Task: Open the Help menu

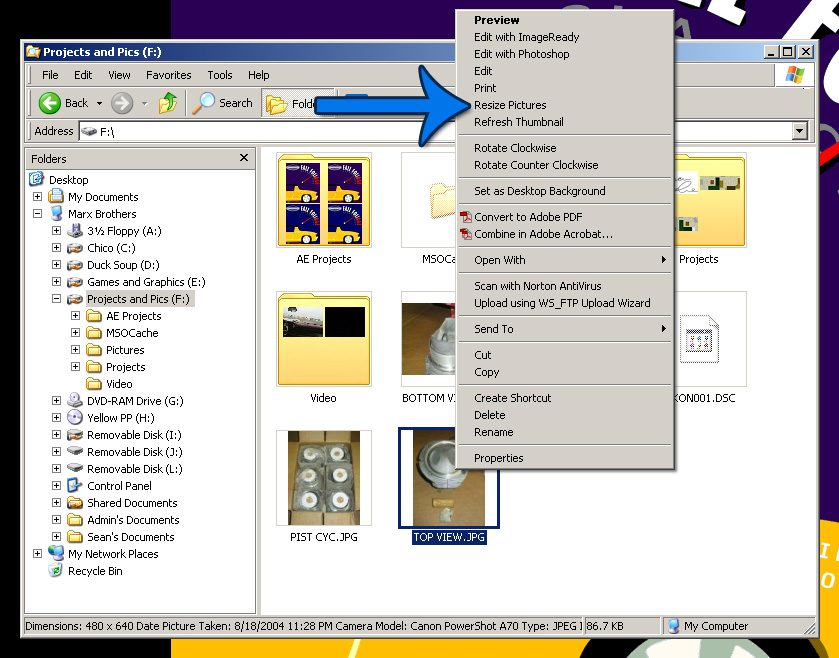Action: point(258,75)
